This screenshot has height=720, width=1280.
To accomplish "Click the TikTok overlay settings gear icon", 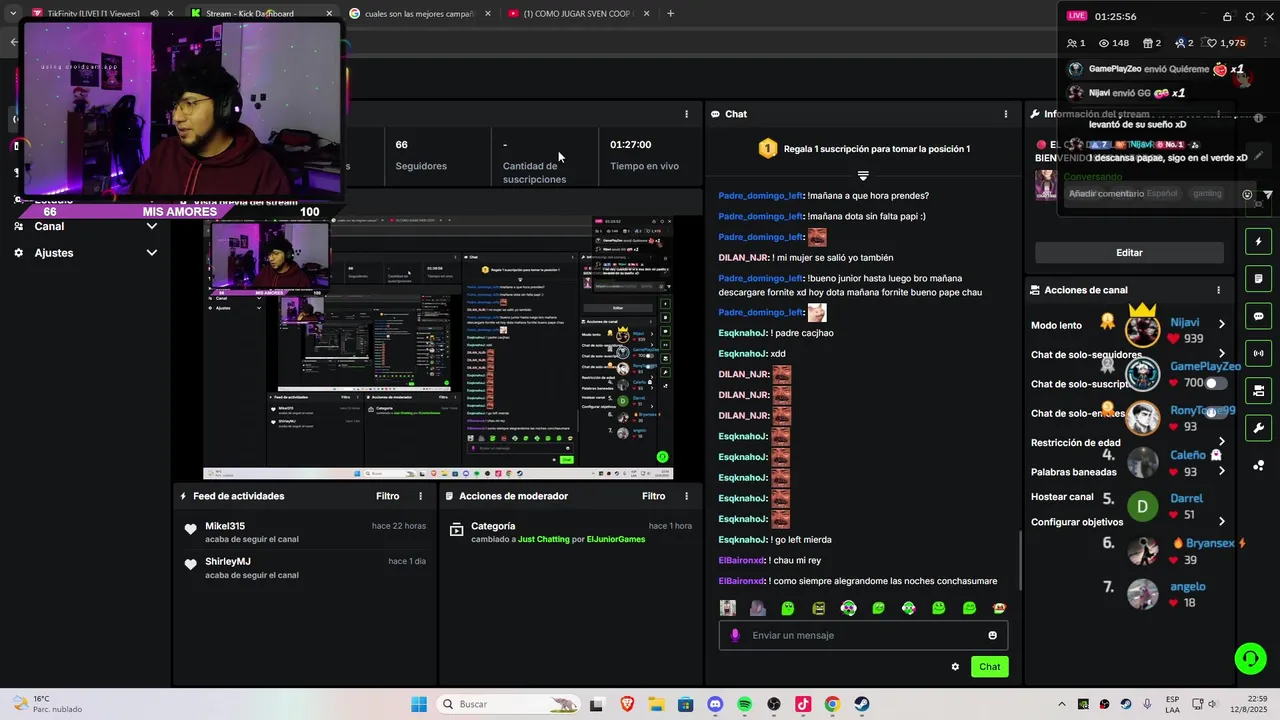I will coord(1250,17).
